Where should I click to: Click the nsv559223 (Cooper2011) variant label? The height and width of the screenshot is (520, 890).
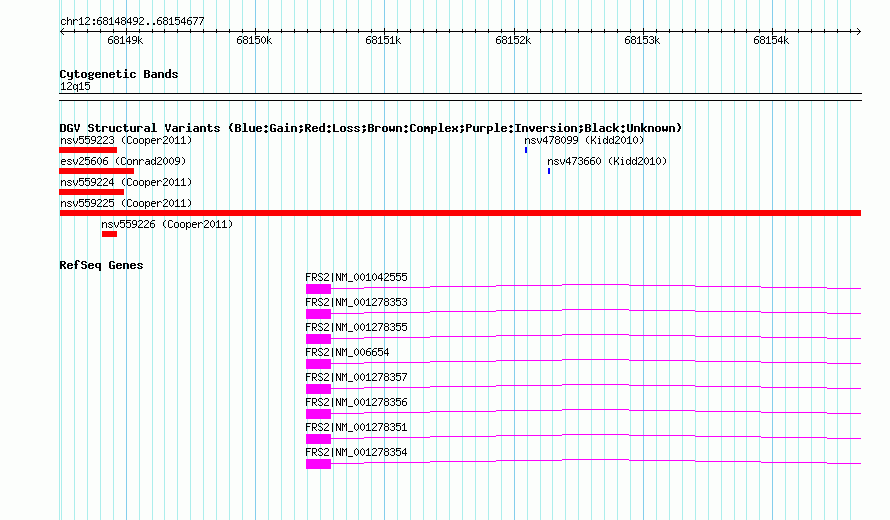pos(126,140)
